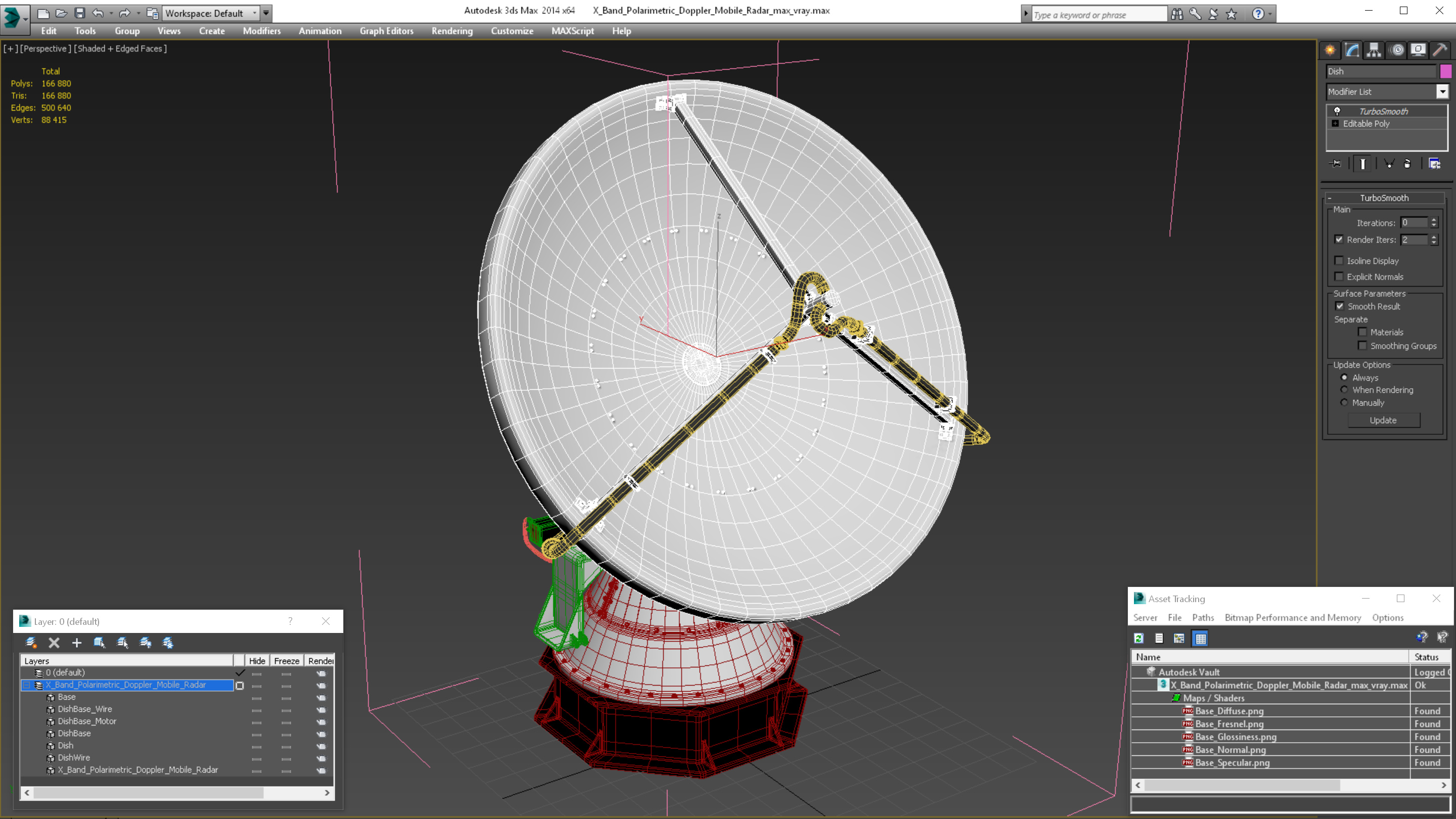This screenshot has width=1456, height=819.
Task: Click the Undo arrow icon
Action: click(98, 13)
